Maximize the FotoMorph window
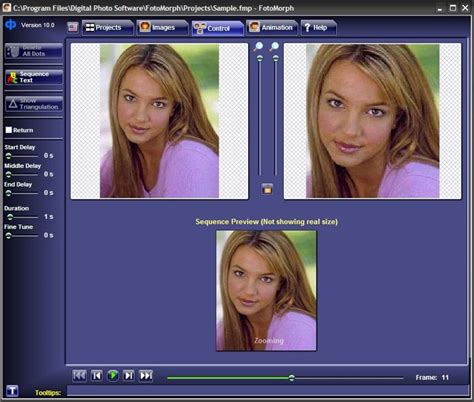This screenshot has width=474, height=402. pyautogui.click(x=453, y=8)
